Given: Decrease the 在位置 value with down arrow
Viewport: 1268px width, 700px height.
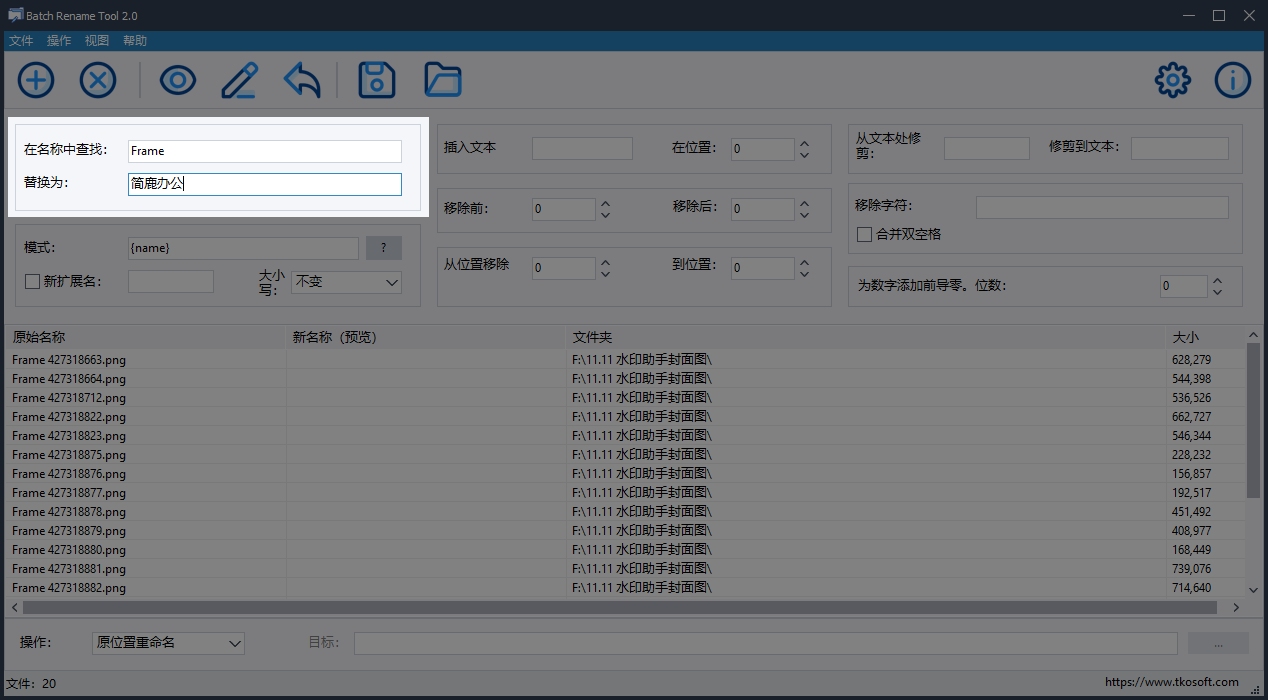Looking at the screenshot, I should [805, 155].
